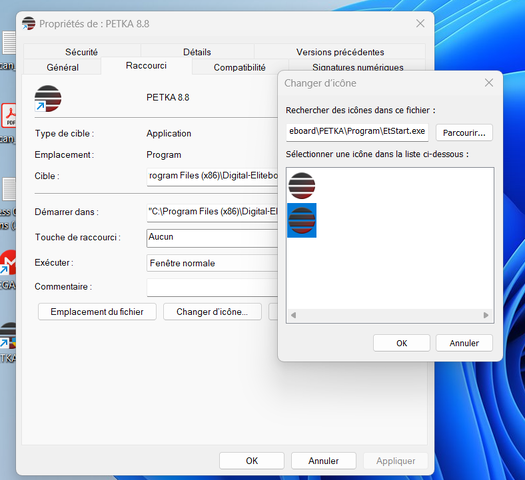
Task: Open the PDF file icon on desktop
Action: tap(9, 115)
